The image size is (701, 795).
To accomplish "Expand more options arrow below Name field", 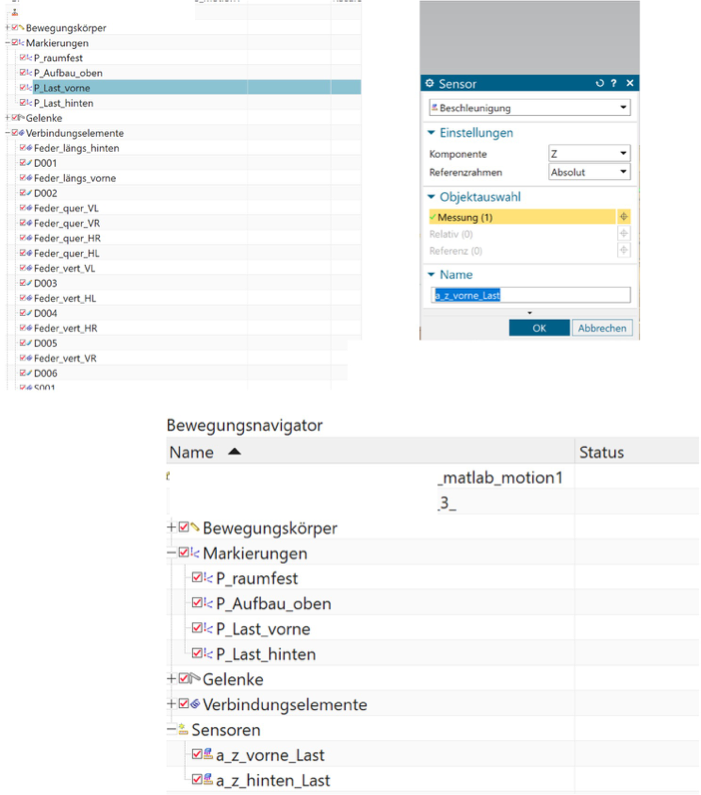I will [x=530, y=312].
